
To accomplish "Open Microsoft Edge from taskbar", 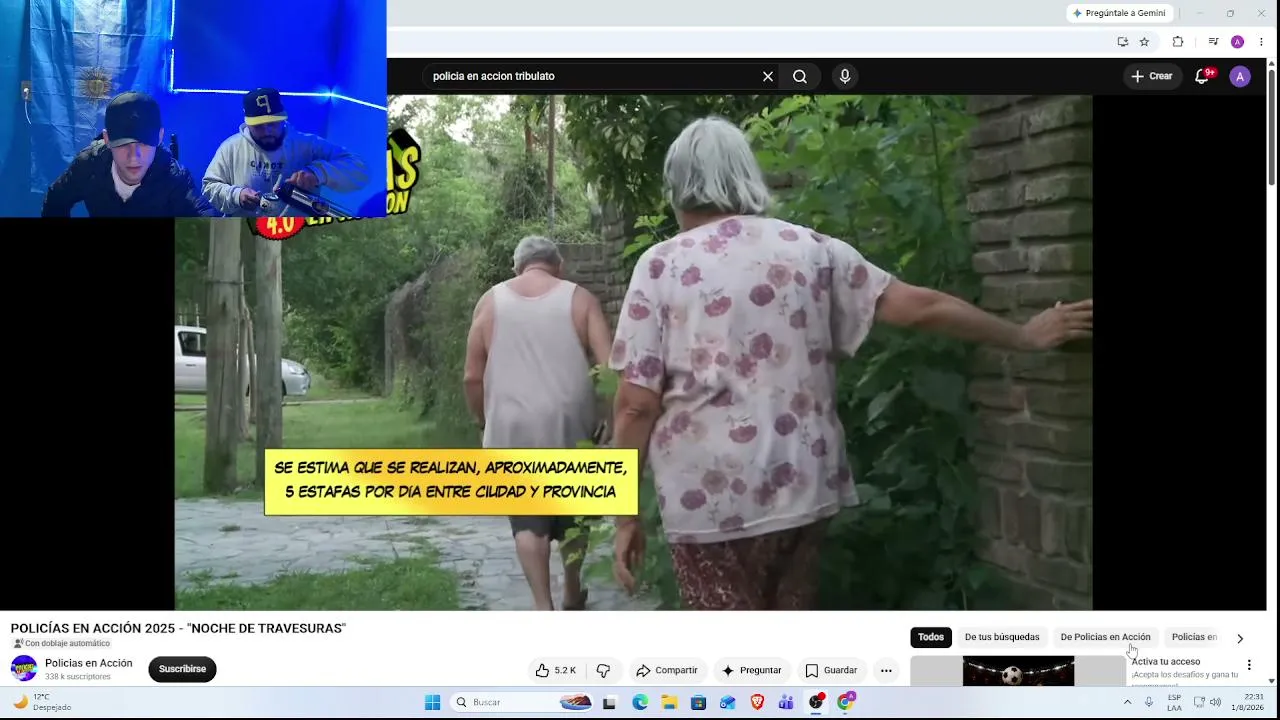I will pos(640,702).
